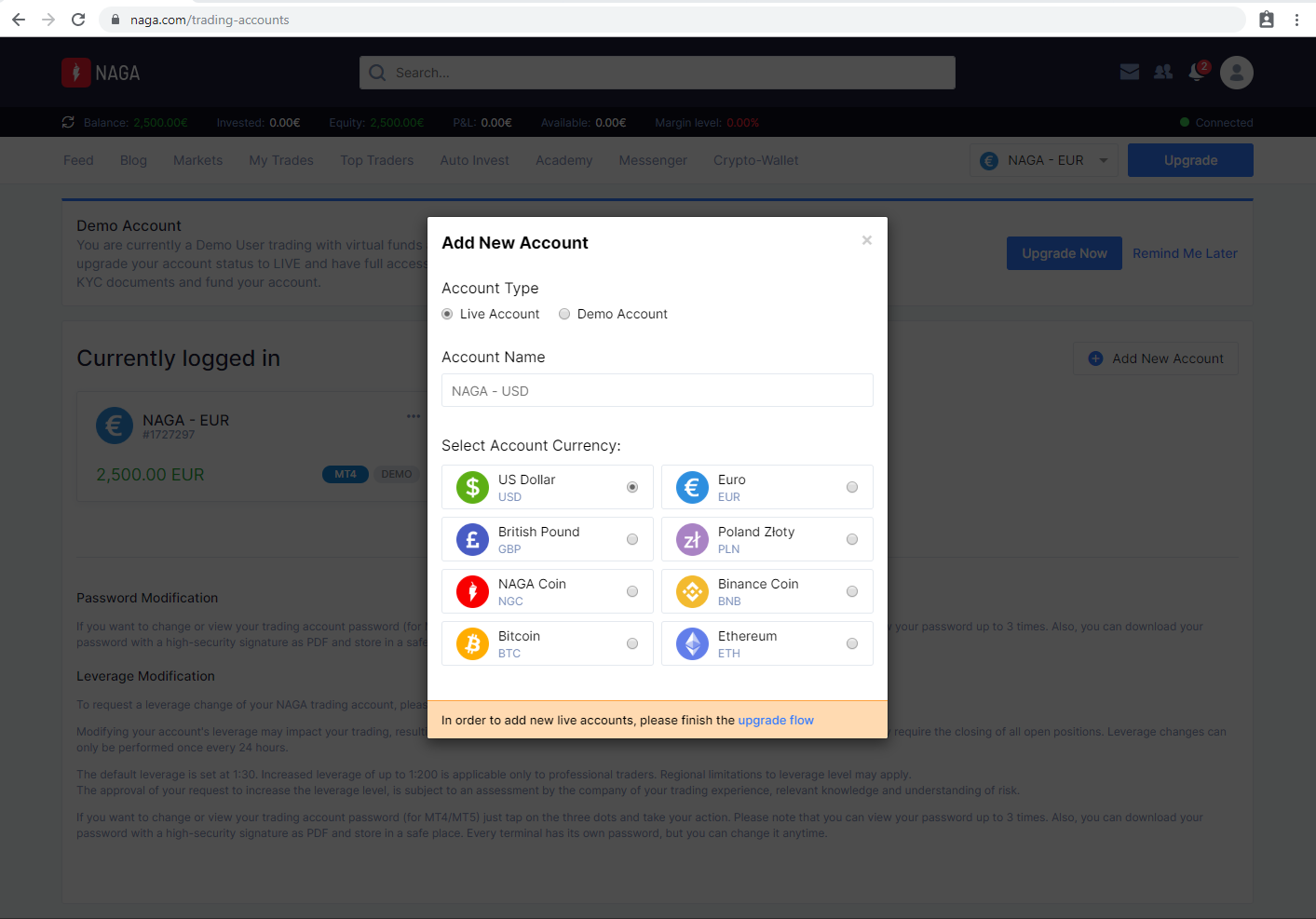Image resolution: width=1316 pixels, height=919 pixels.
Task: Open the Crypto-Wallet tab
Action: point(756,160)
